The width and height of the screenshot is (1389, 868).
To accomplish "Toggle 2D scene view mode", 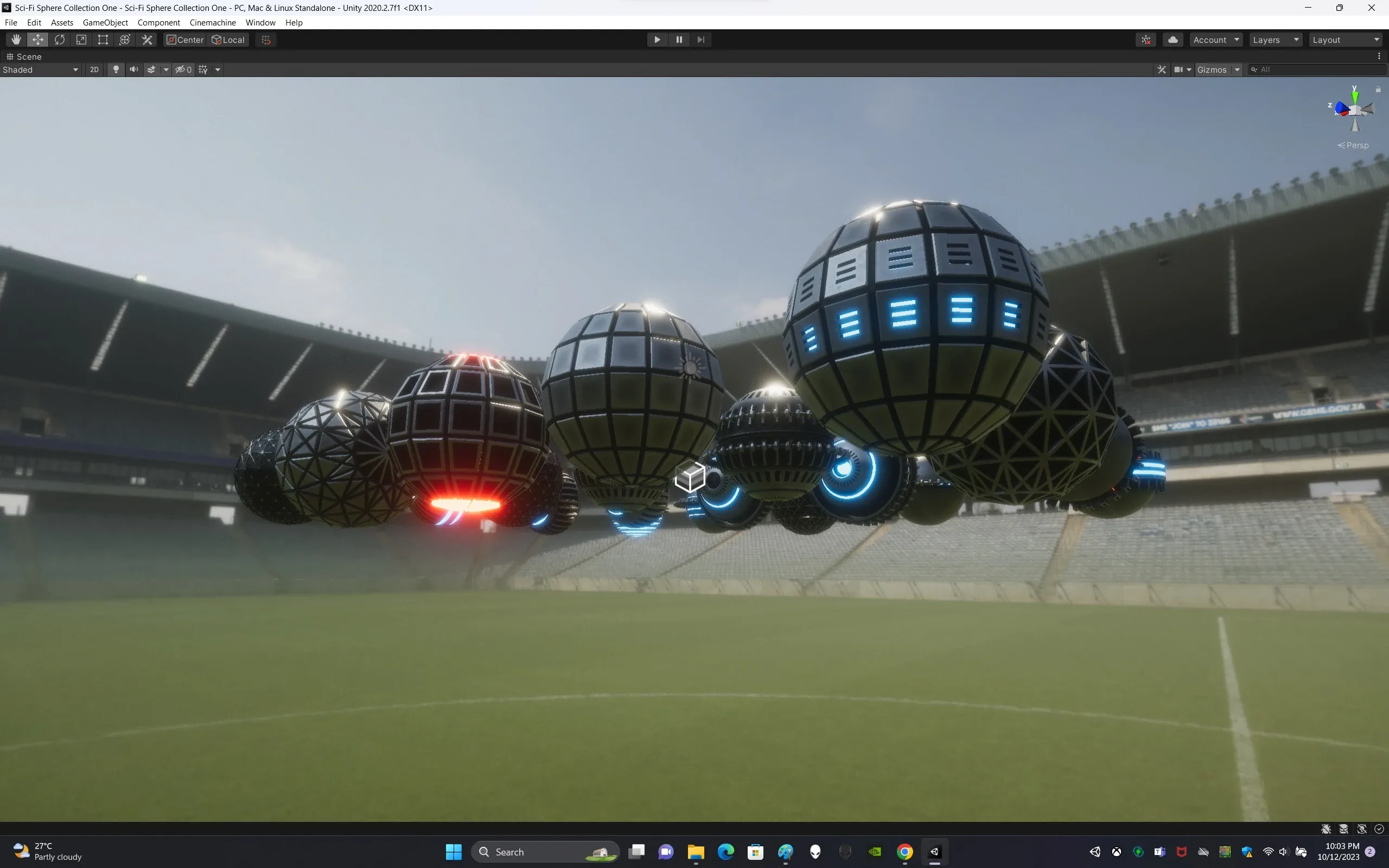I will click(94, 69).
